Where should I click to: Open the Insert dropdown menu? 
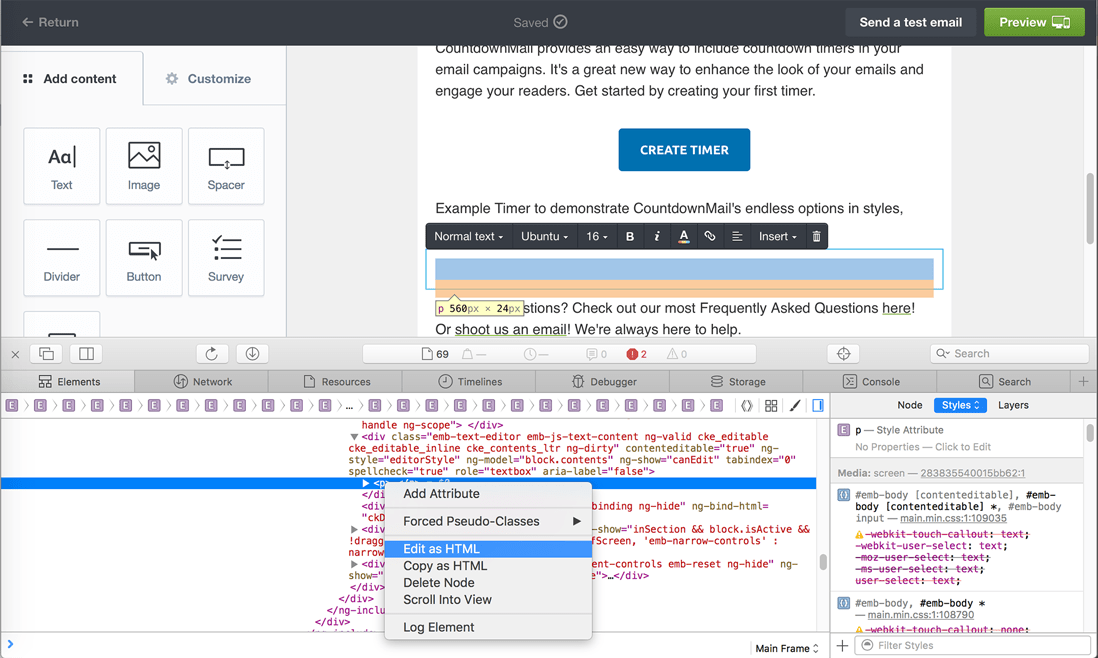[777, 237]
